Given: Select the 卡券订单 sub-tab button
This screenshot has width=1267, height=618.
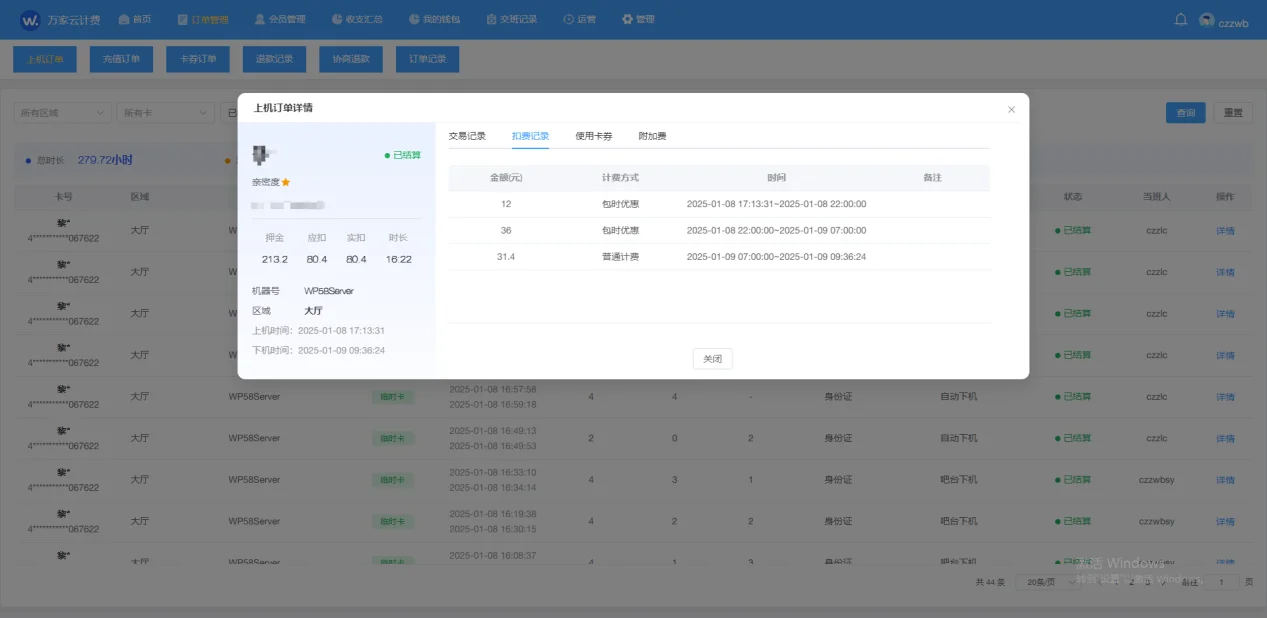Looking at the screenshot, I should (x=198, y=59).
